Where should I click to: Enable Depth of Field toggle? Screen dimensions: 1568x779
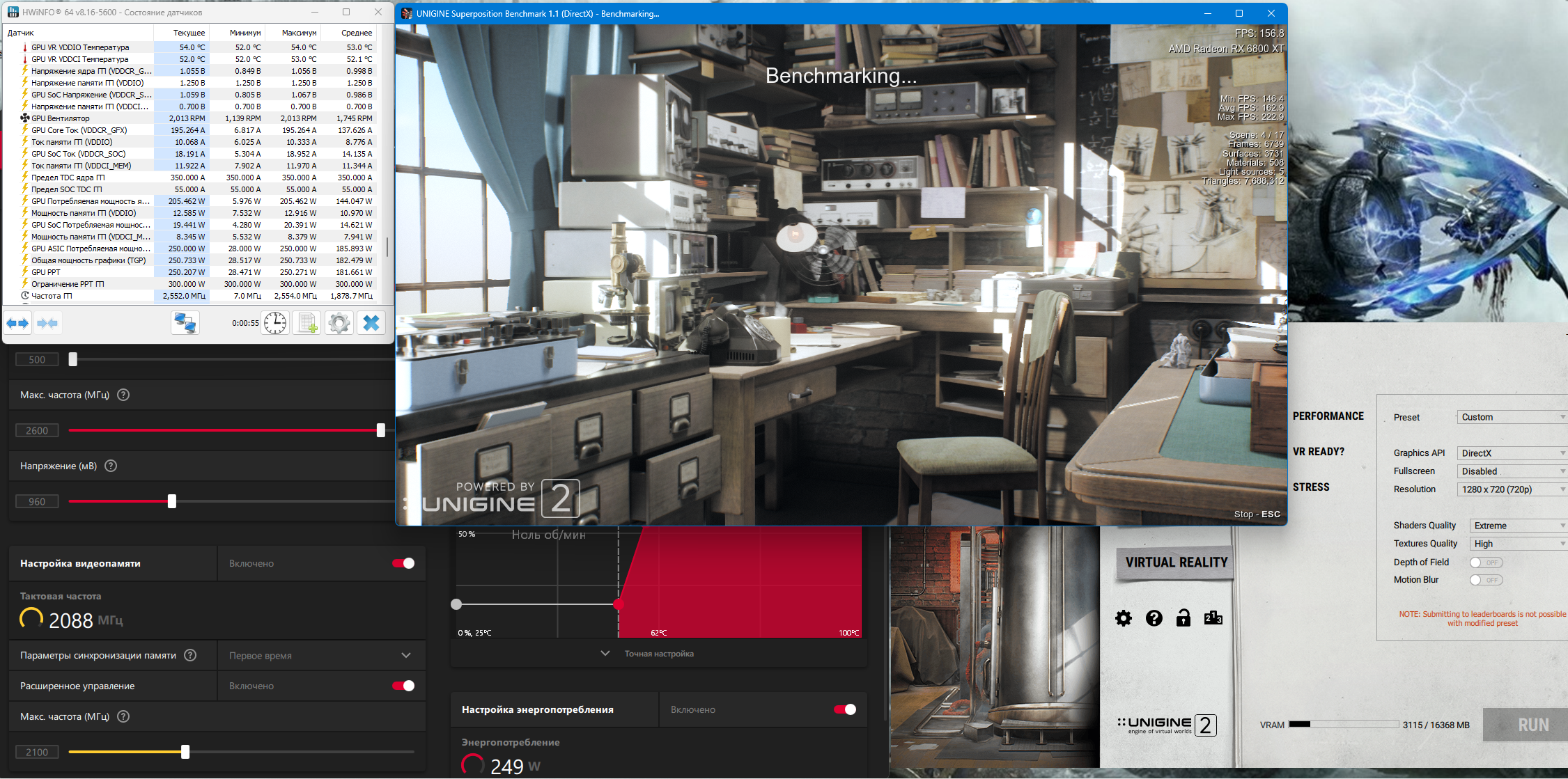[x=1485, y=562]
